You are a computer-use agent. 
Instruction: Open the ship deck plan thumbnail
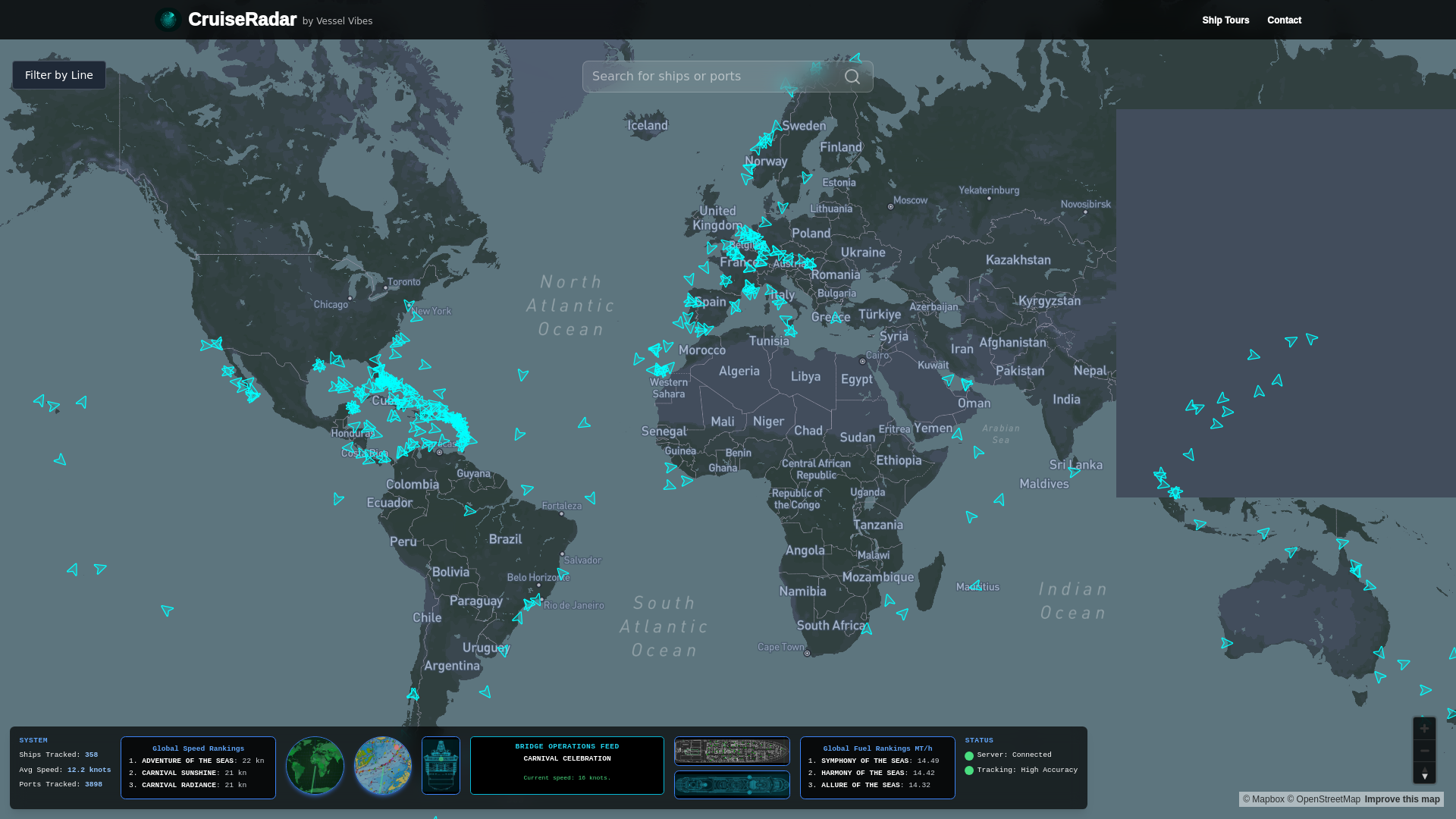click(732, 751)
